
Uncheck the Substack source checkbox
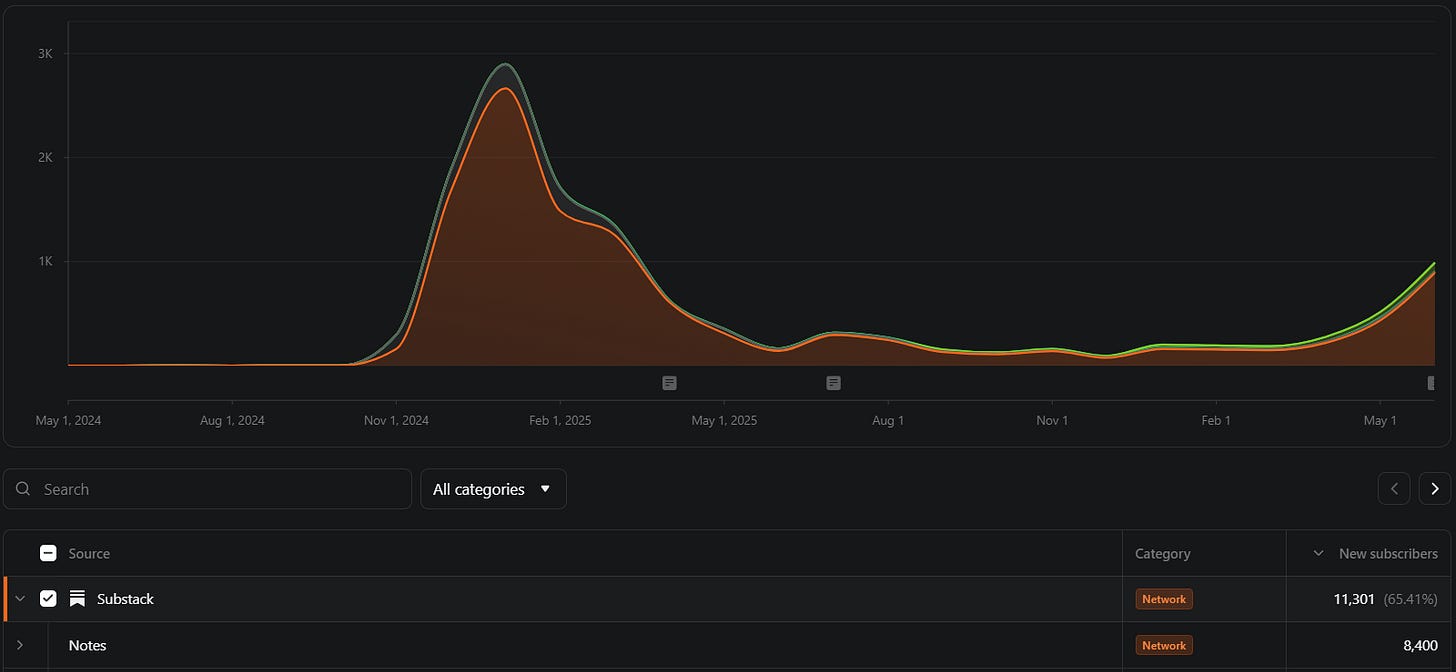(x=48, y=599)
